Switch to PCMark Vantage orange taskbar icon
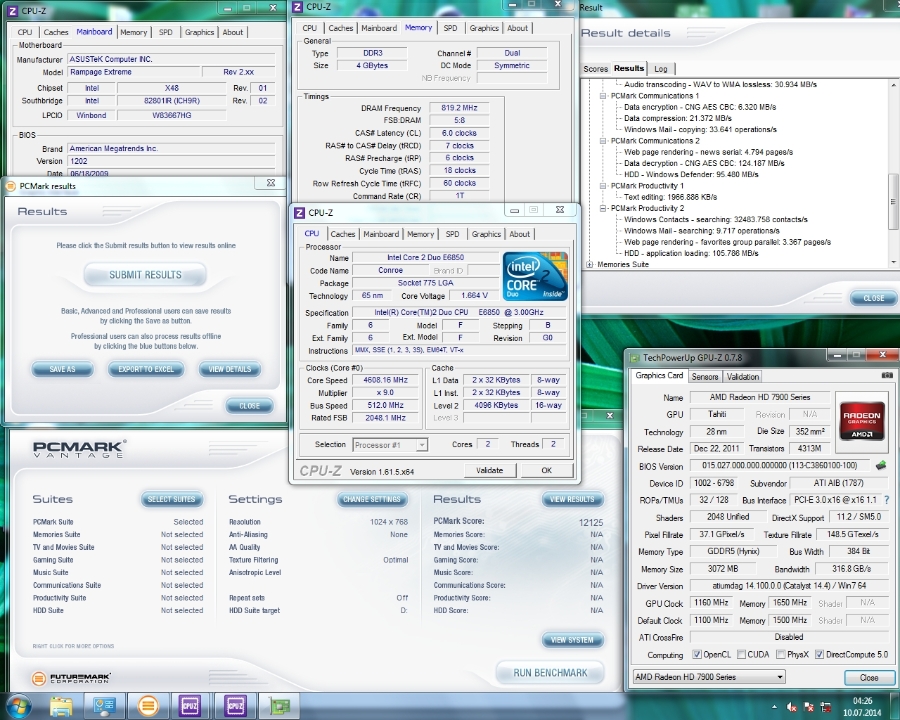Viewport: 900px width, 720px height. [148, 706]
